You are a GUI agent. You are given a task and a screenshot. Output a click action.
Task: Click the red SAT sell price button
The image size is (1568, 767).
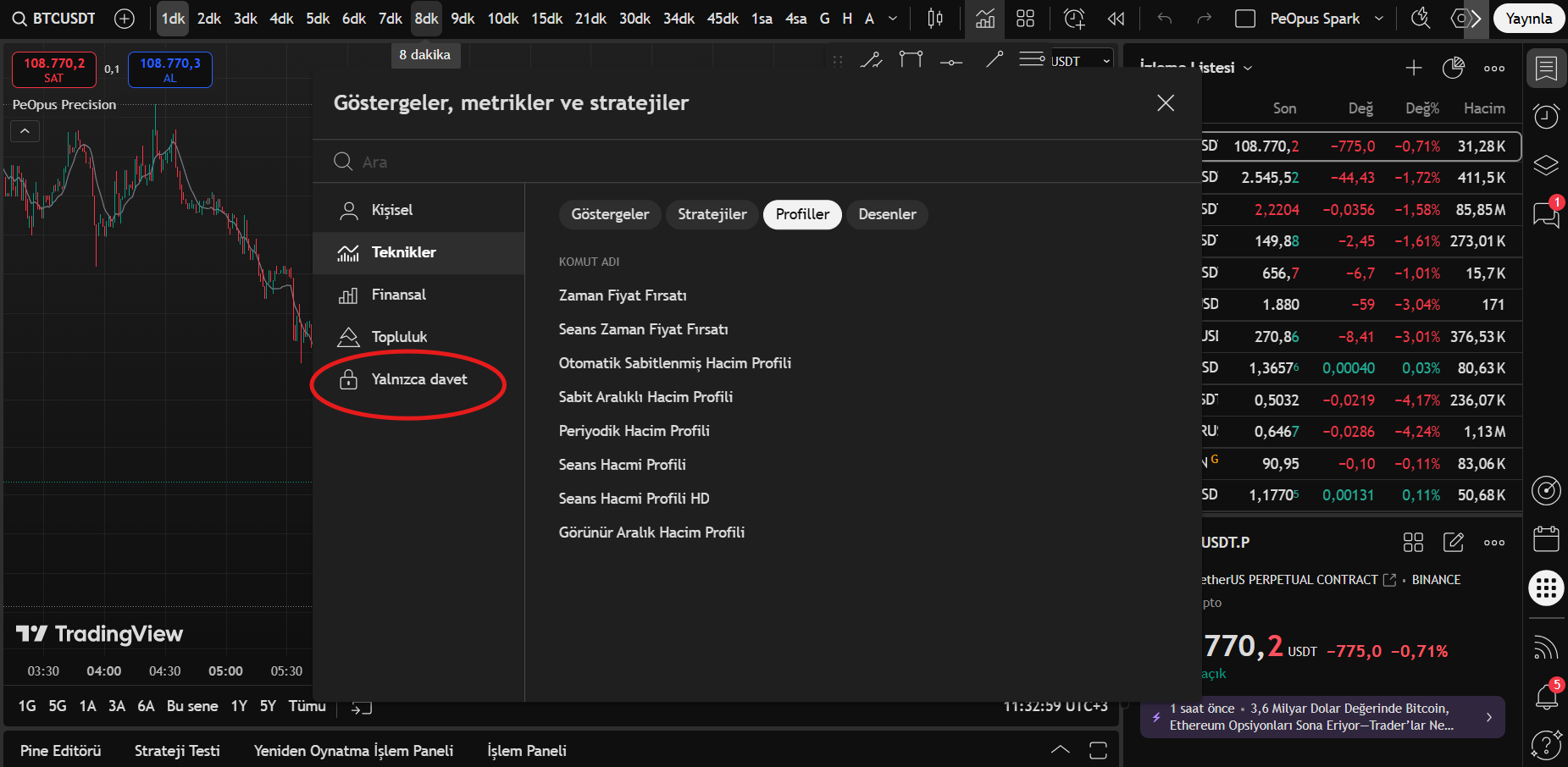(x=54, y=69)
